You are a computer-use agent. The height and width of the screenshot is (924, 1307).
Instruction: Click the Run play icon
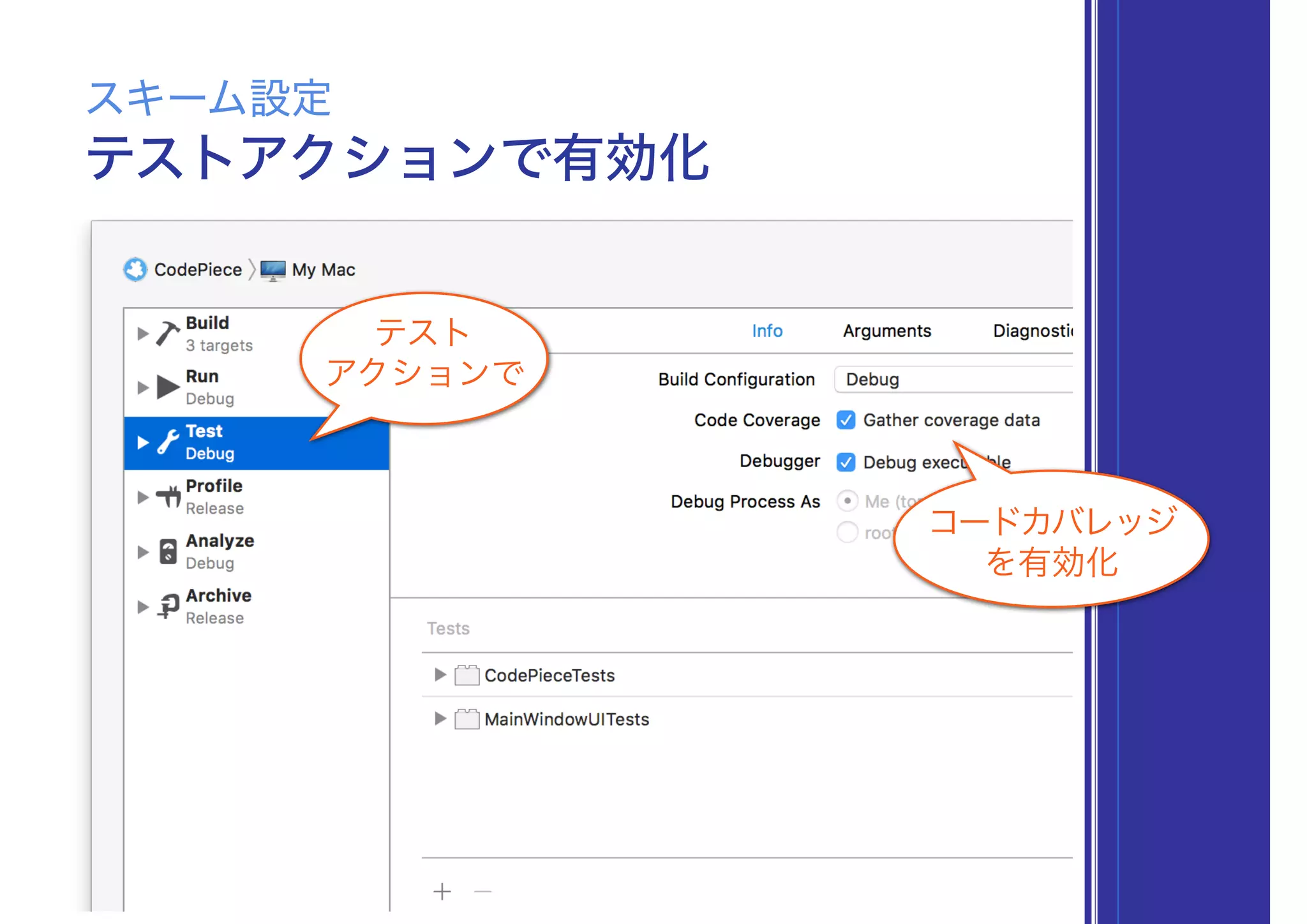(168, 387)
